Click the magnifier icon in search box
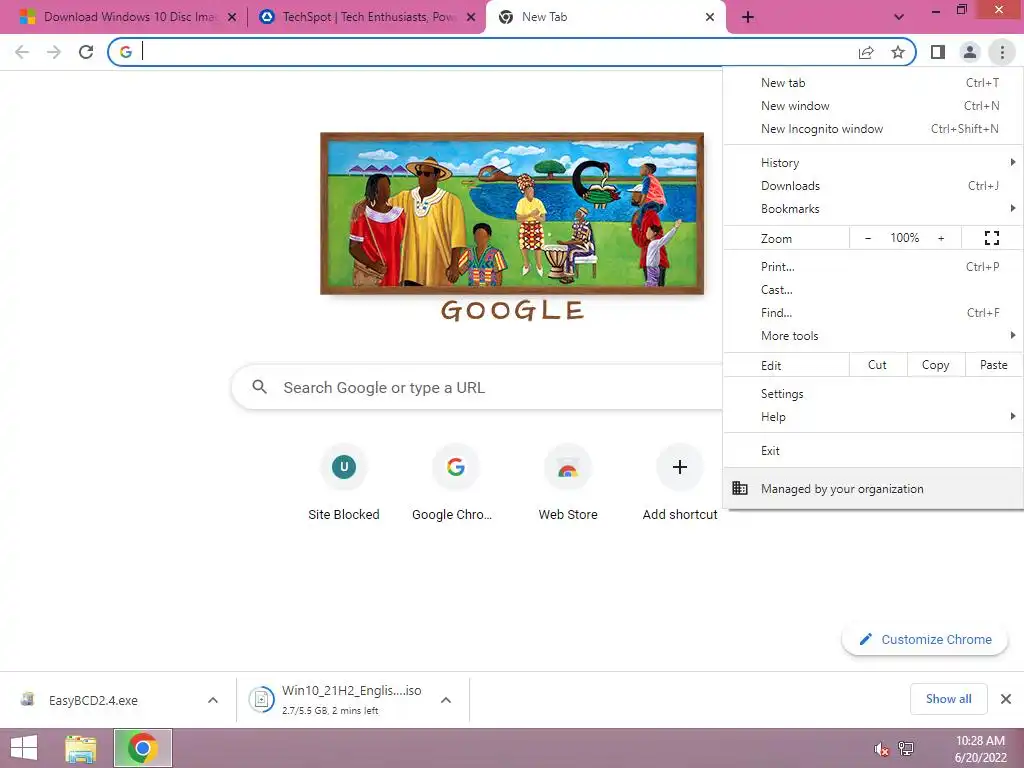The width and height of the screenshot is (1024, 768). (x=259, y=387)
